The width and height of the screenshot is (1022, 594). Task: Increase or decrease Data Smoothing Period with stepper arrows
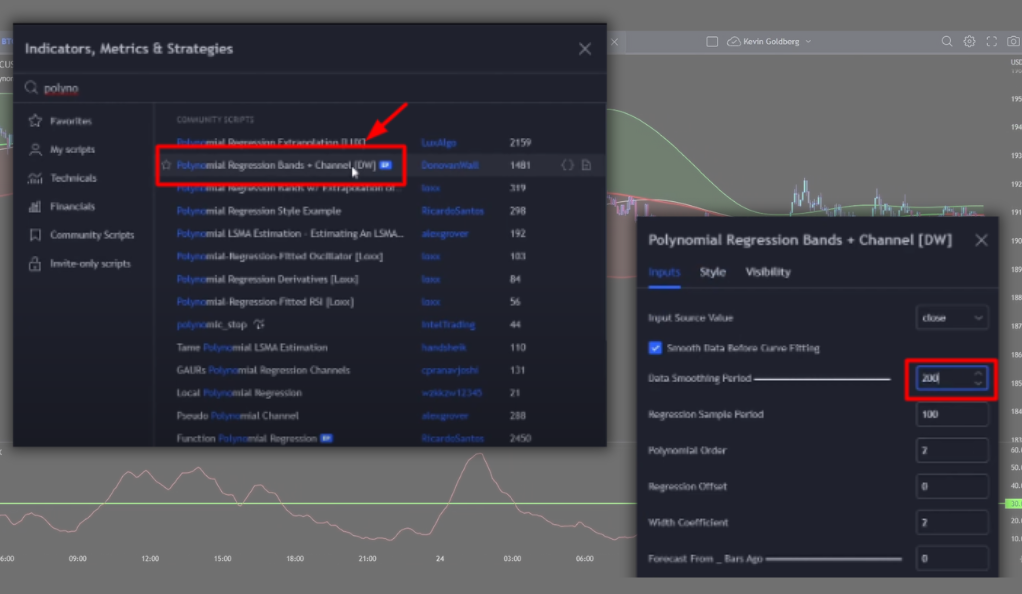[x=978, y=378]
